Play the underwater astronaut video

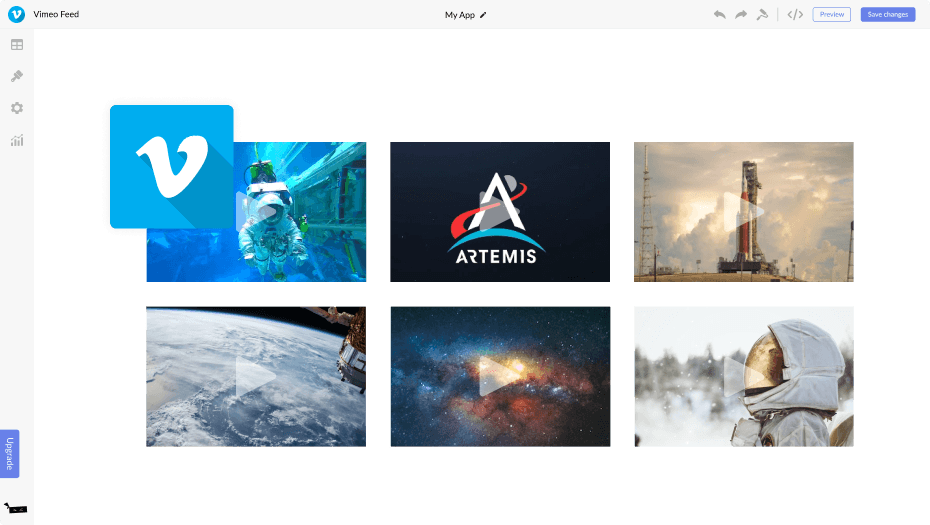click(256, 212)
